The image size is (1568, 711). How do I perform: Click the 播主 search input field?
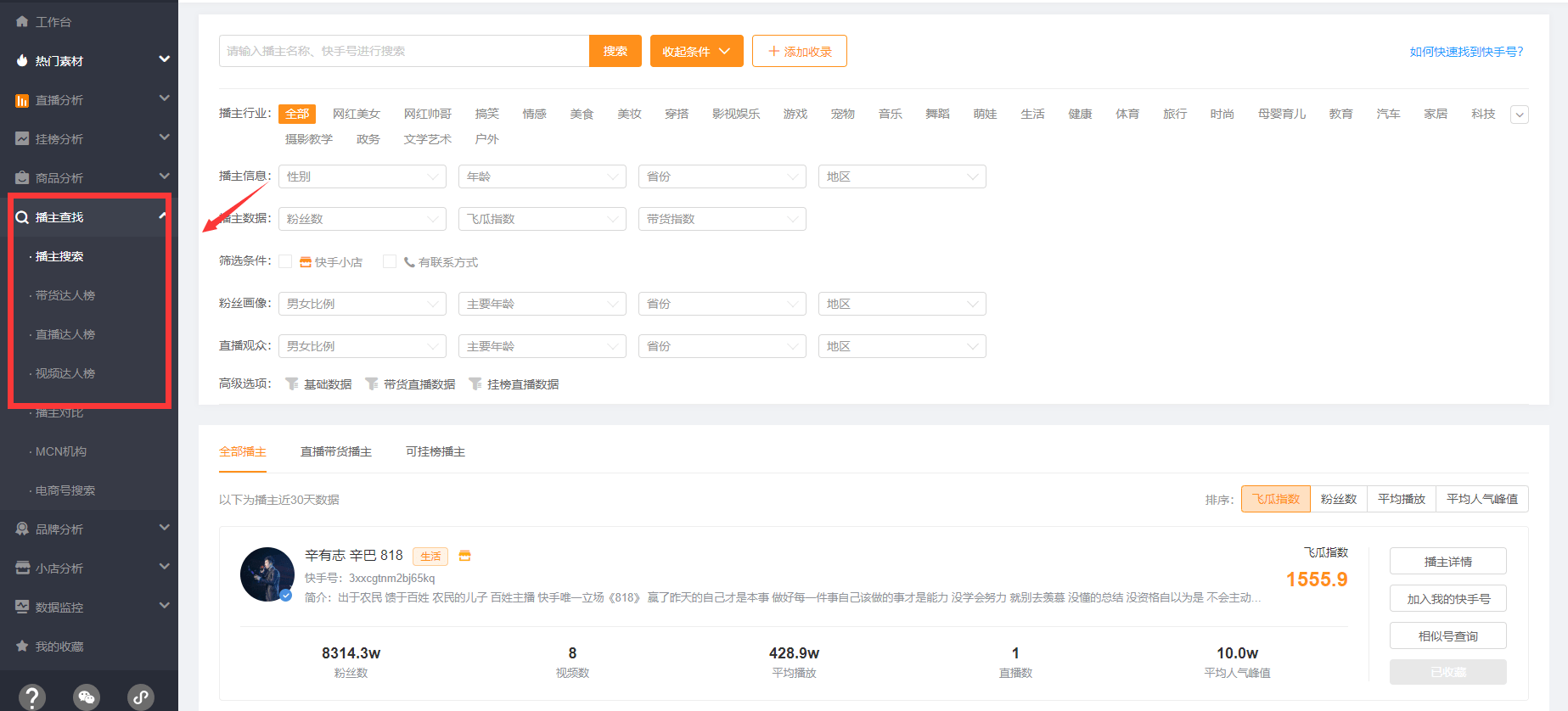point(404,51)
